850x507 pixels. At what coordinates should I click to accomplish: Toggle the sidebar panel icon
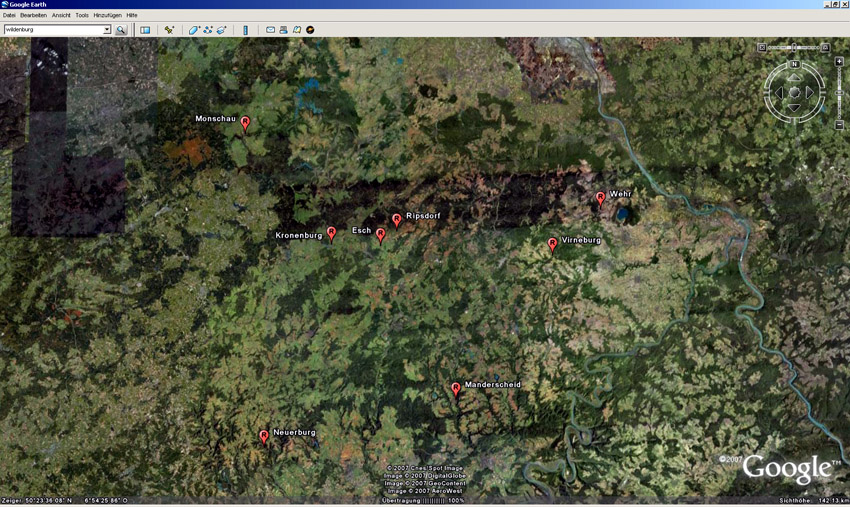pyautogui.click(x=145, y=30)
